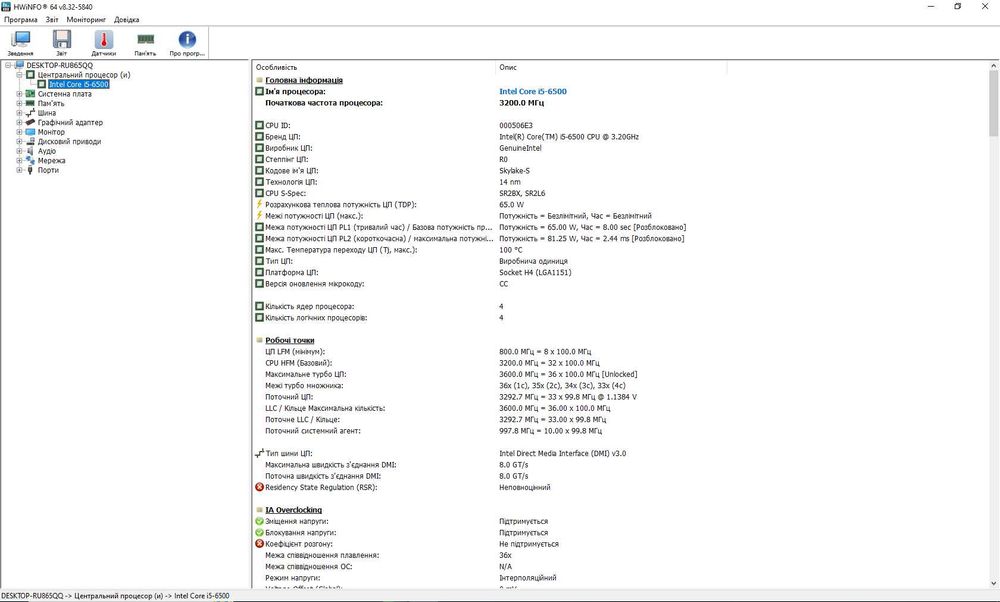Open the Про прогр... info icon
This screenshot has width=1000, height=602.
click(187, 40)
